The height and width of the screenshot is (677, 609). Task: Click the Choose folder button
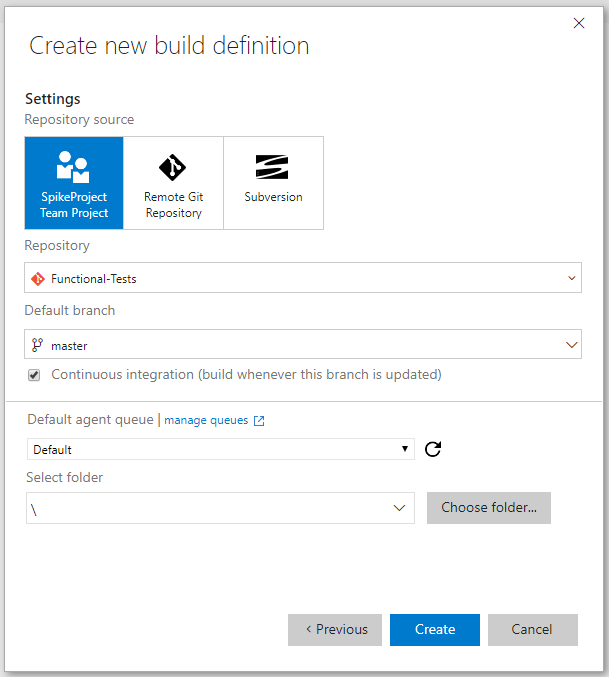pyautogui.click(x=489, y=507)
